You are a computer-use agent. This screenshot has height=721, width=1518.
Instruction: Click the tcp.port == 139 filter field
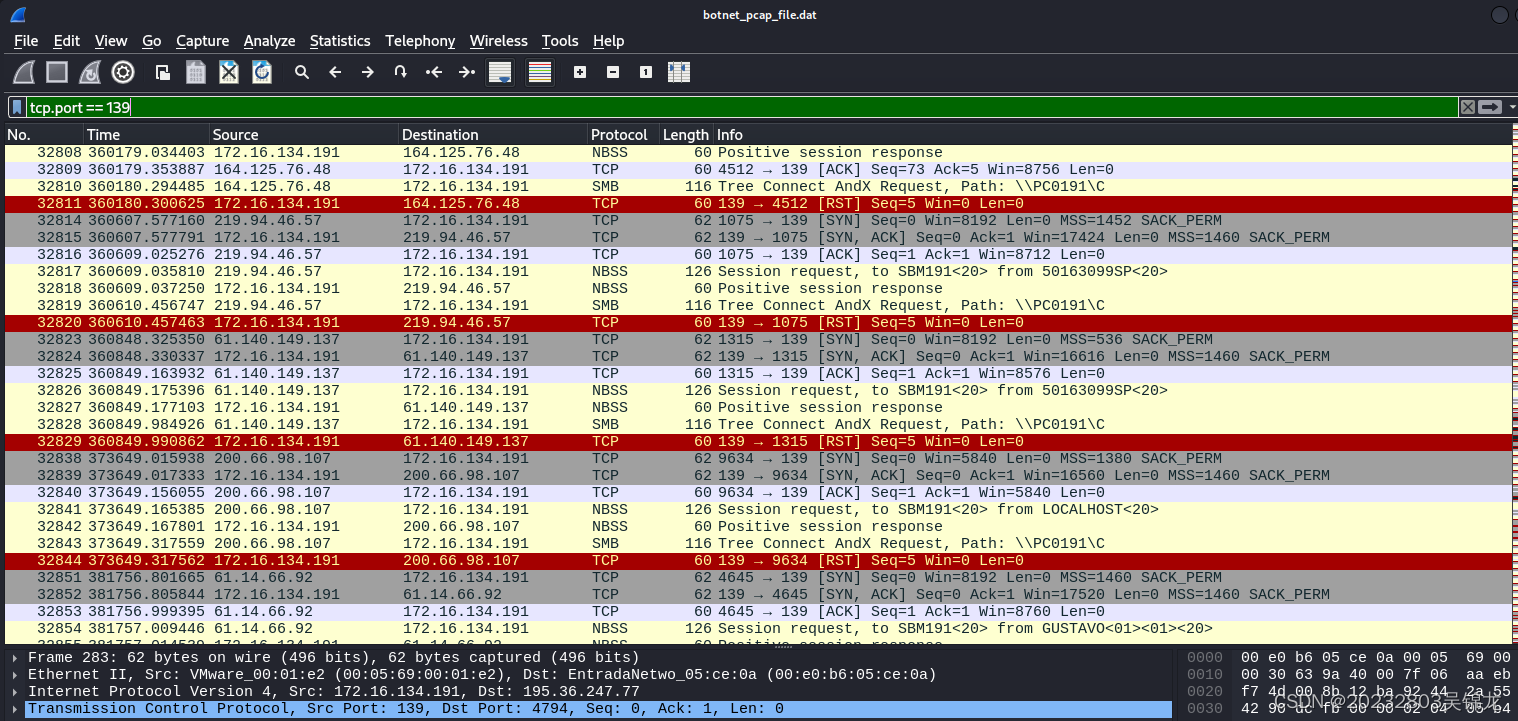click(x=740, y=107)
